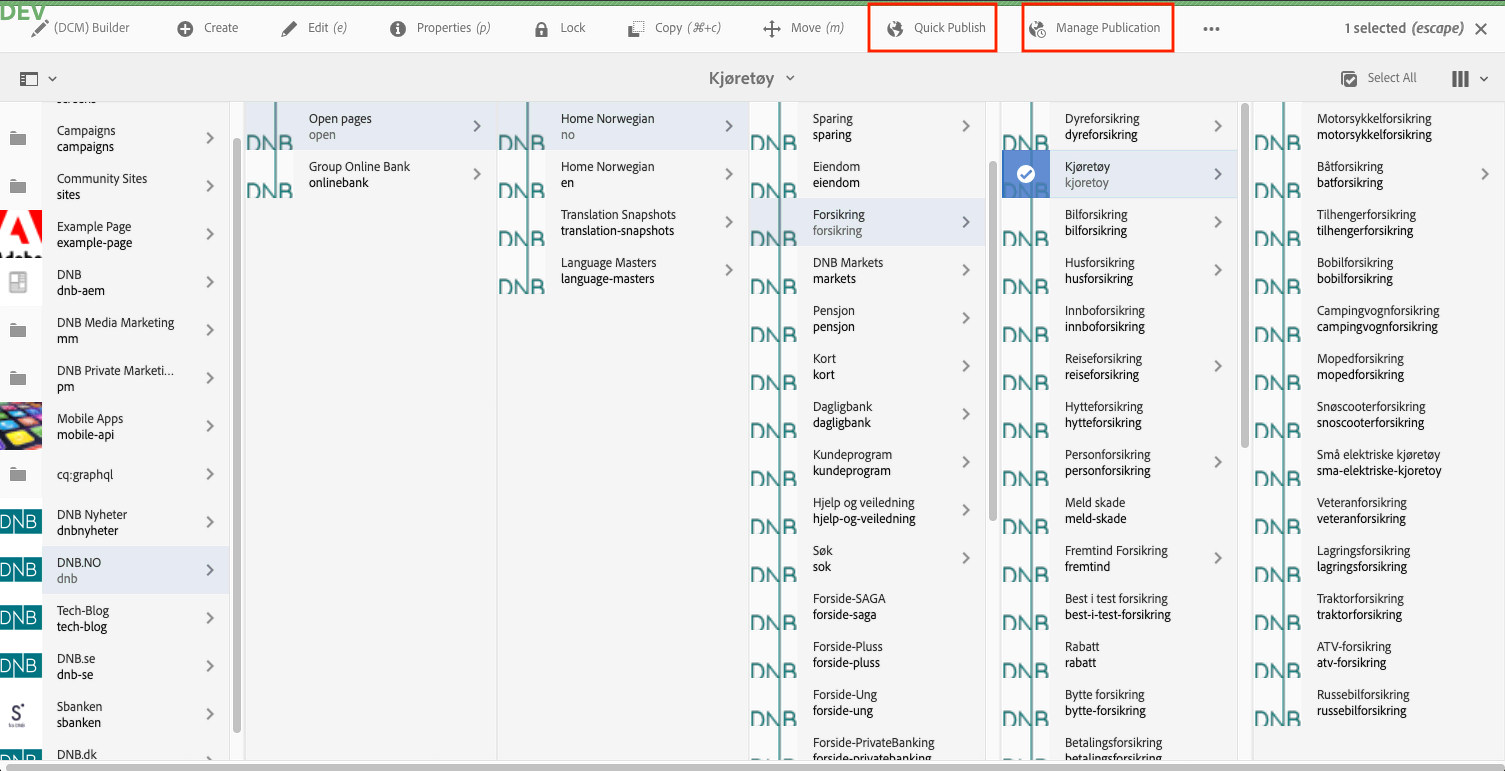Select the Bilforsikring page
1505x771 pixels.
coord(1096,222)
